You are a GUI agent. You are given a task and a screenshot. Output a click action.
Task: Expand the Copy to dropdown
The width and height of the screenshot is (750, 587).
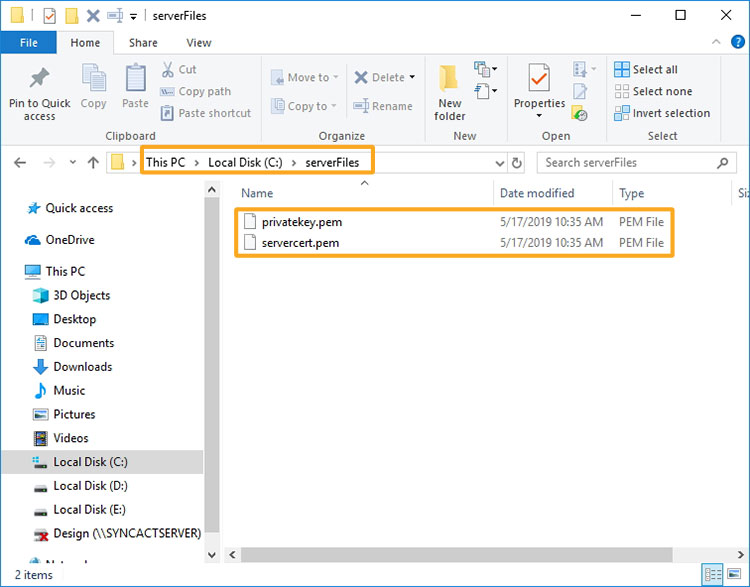pos(335,106)
